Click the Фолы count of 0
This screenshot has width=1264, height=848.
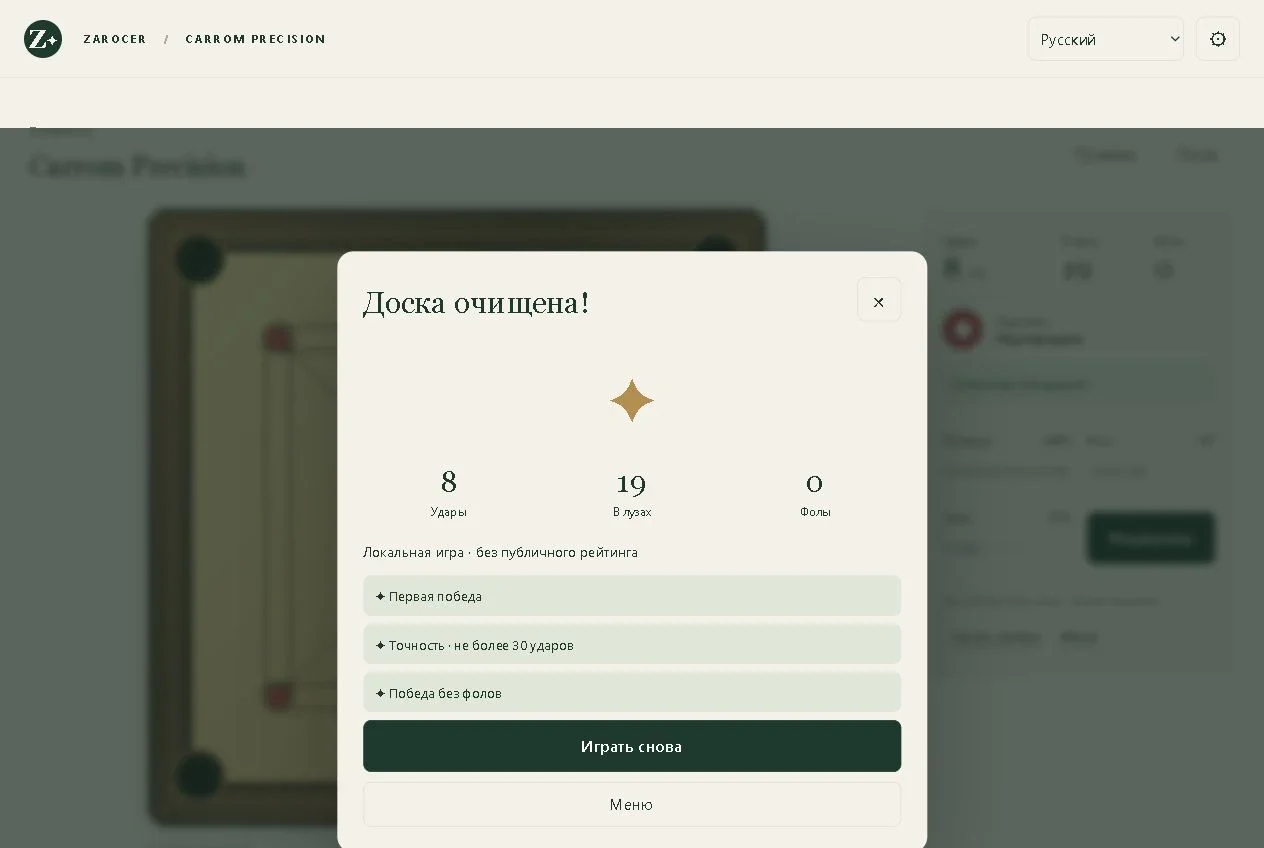coord(815,484)
